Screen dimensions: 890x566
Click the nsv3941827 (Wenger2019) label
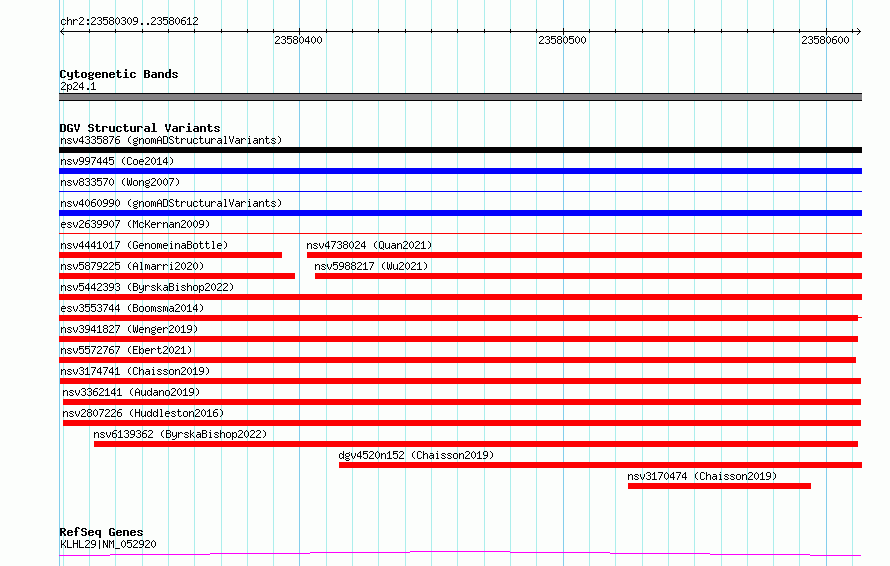pyautogui.click(x=129, y=329)
